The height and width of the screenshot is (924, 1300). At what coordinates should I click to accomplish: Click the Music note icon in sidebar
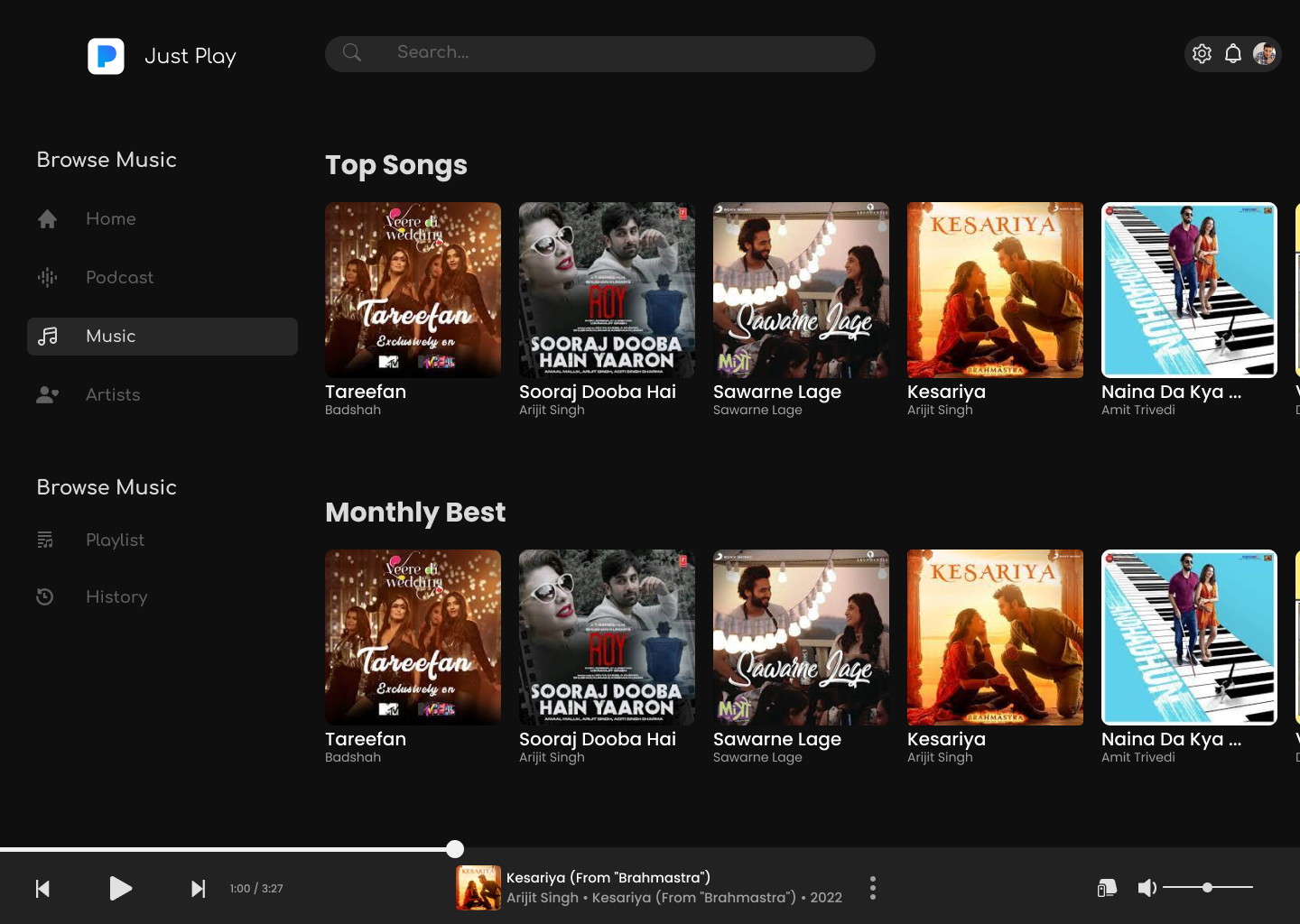(x=48, y=337)
